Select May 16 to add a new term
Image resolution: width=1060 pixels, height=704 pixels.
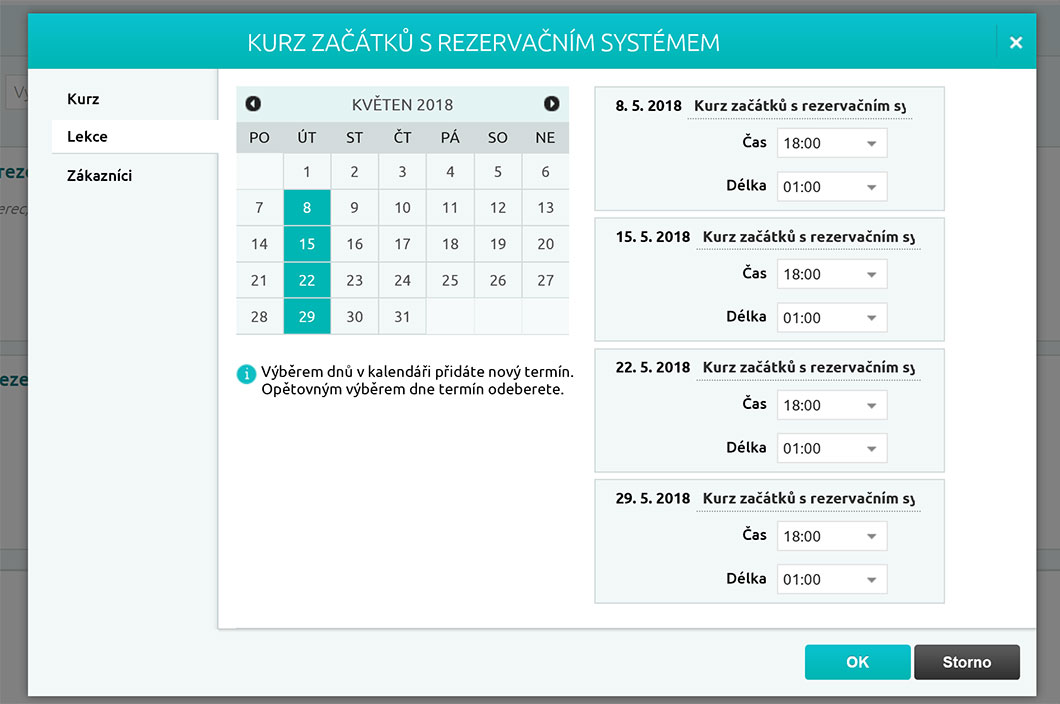click(354, 243)
